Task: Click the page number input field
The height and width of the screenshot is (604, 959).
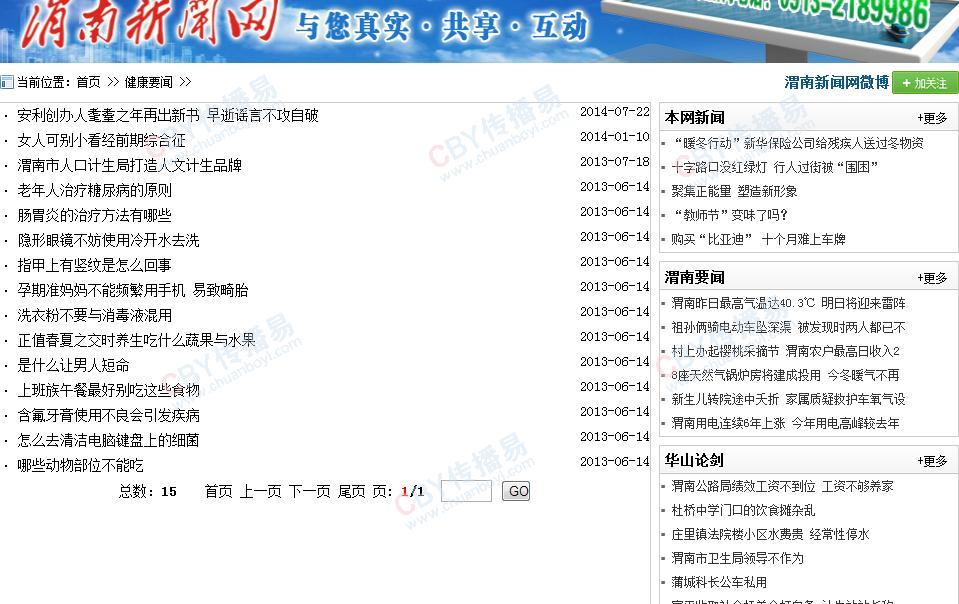Action: click(x=466, y=491)
